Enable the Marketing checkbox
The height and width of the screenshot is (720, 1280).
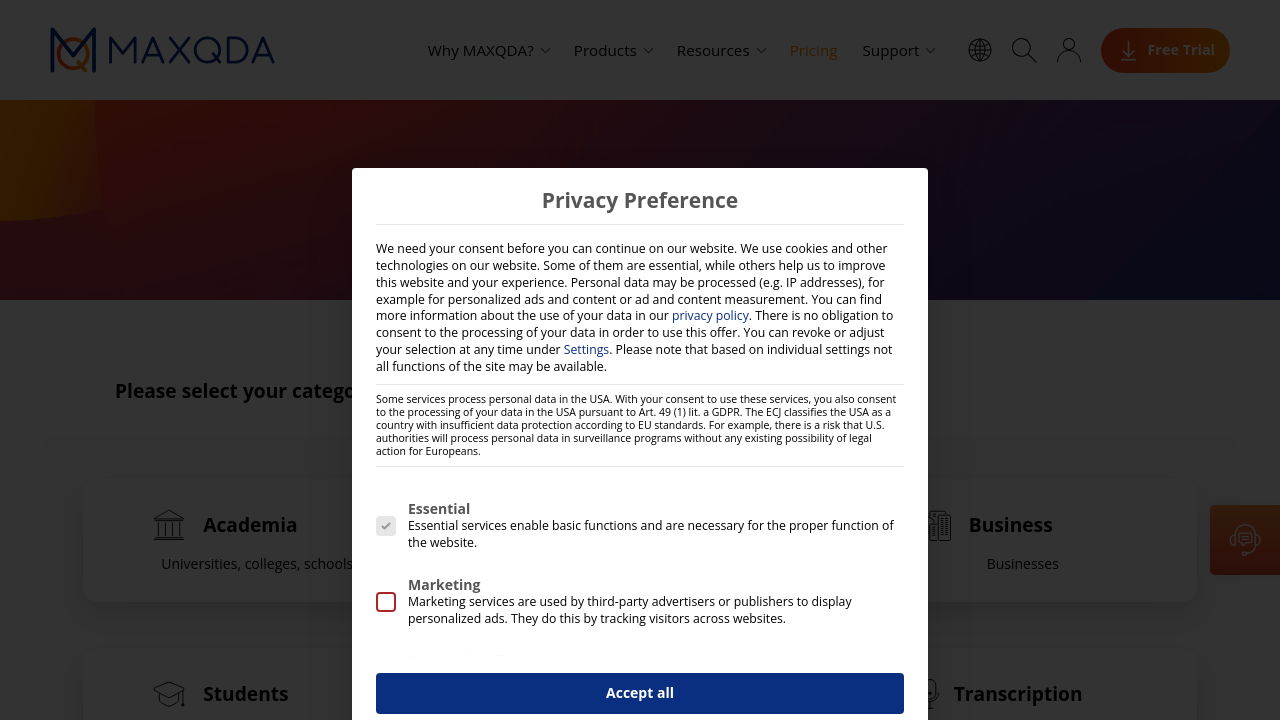386,602
